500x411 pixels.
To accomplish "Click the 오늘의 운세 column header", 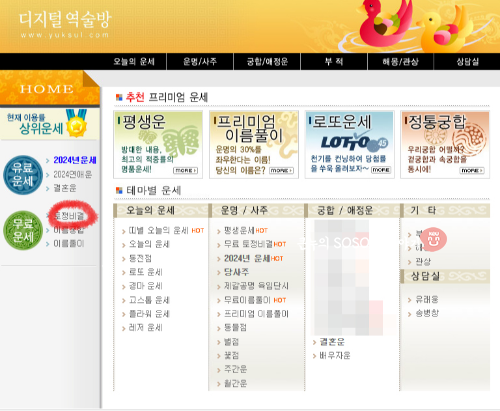I will (x=161, y=210).
